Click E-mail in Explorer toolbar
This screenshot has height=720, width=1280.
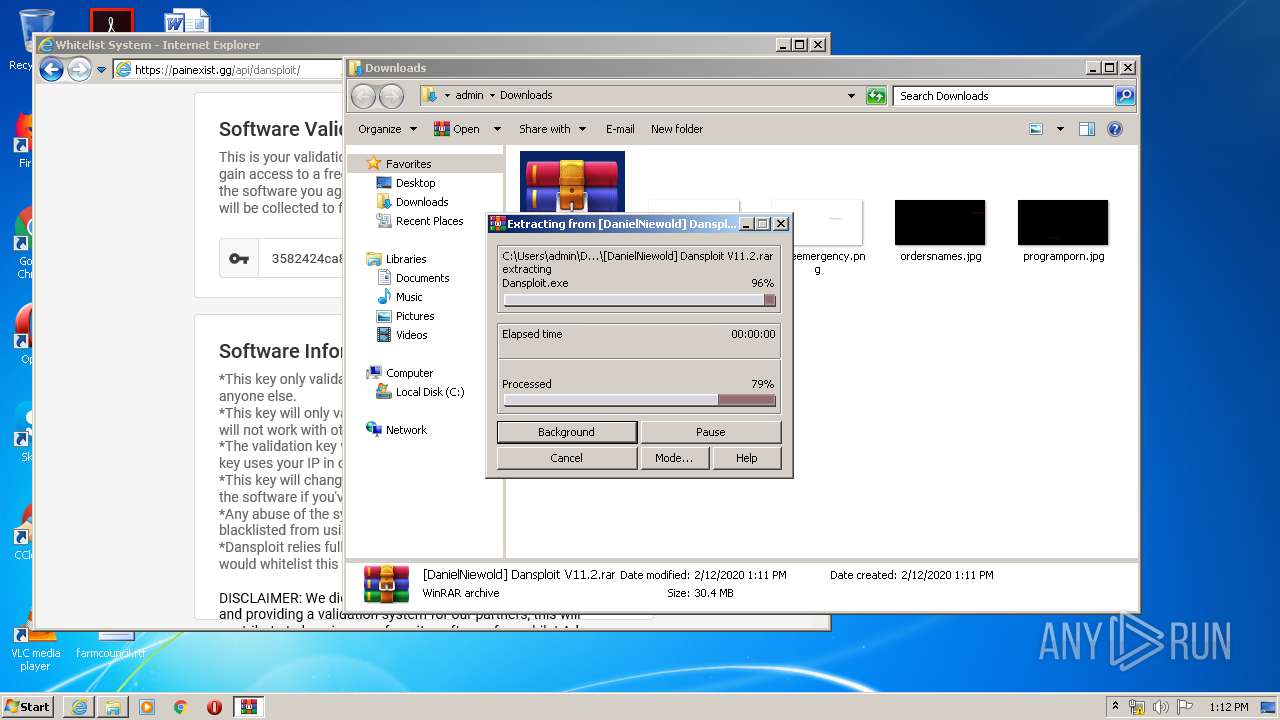pyautogui.click(x=620, y=129)
